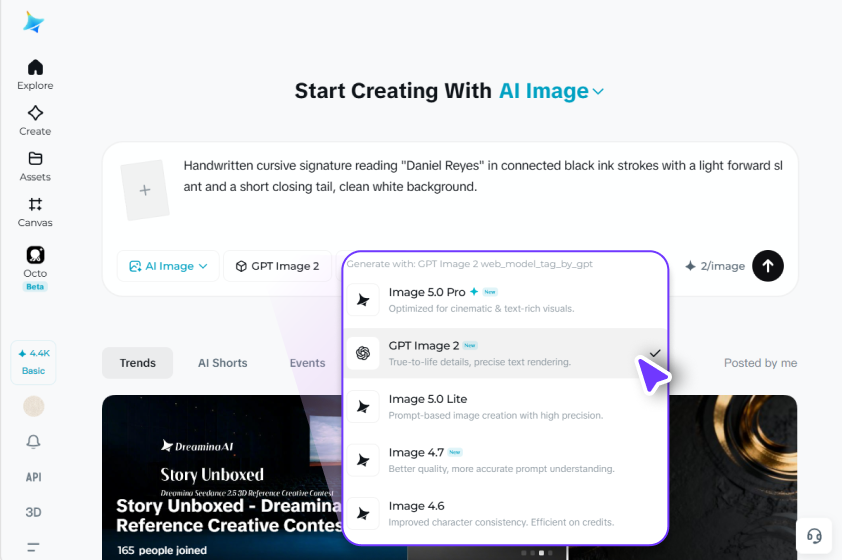Choose the Image 4.6 model
This screenshot has height=560, width=842.
505,513
